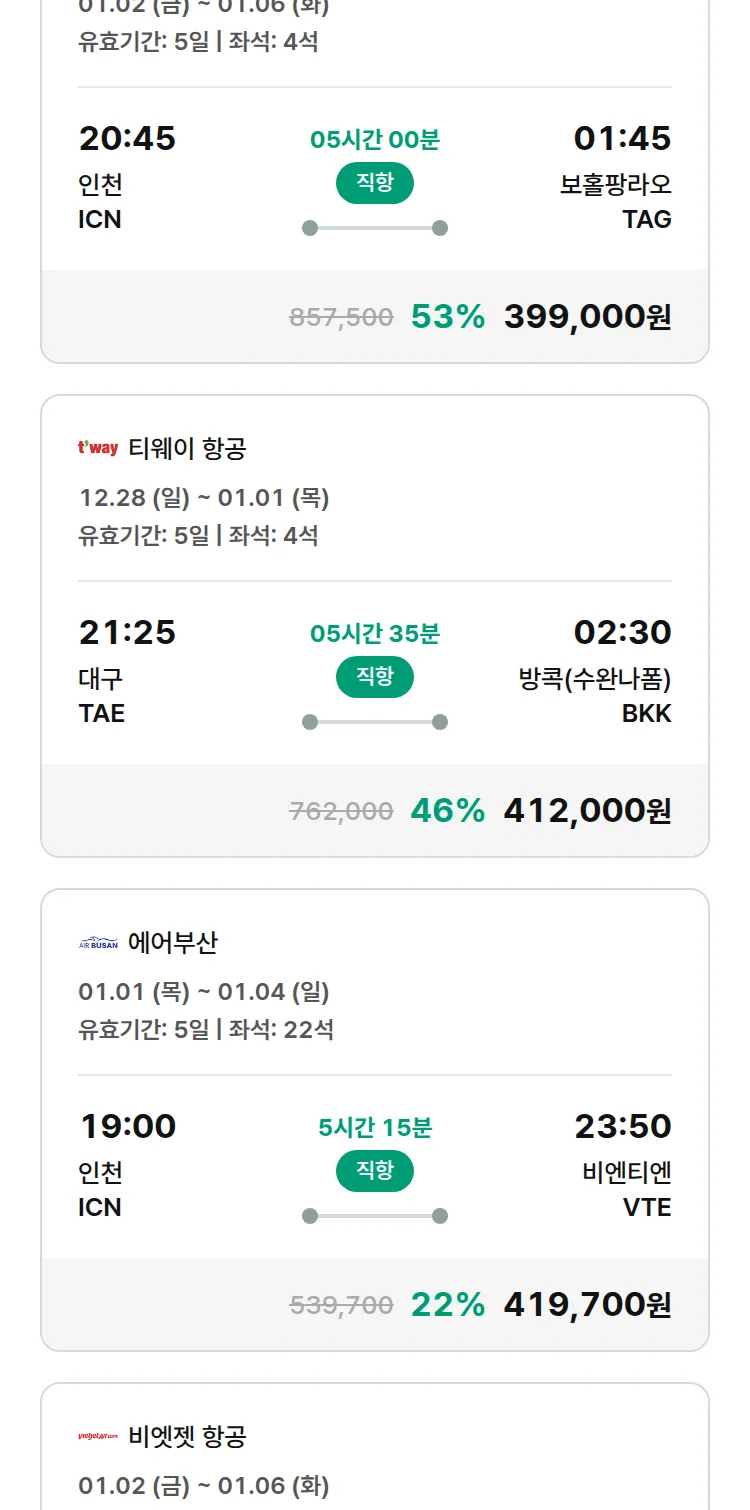This screenshot has width=750, height=1510.
Task: Select the 399,000원 fare
Action: pyautogui.click(x=587, y=317)
